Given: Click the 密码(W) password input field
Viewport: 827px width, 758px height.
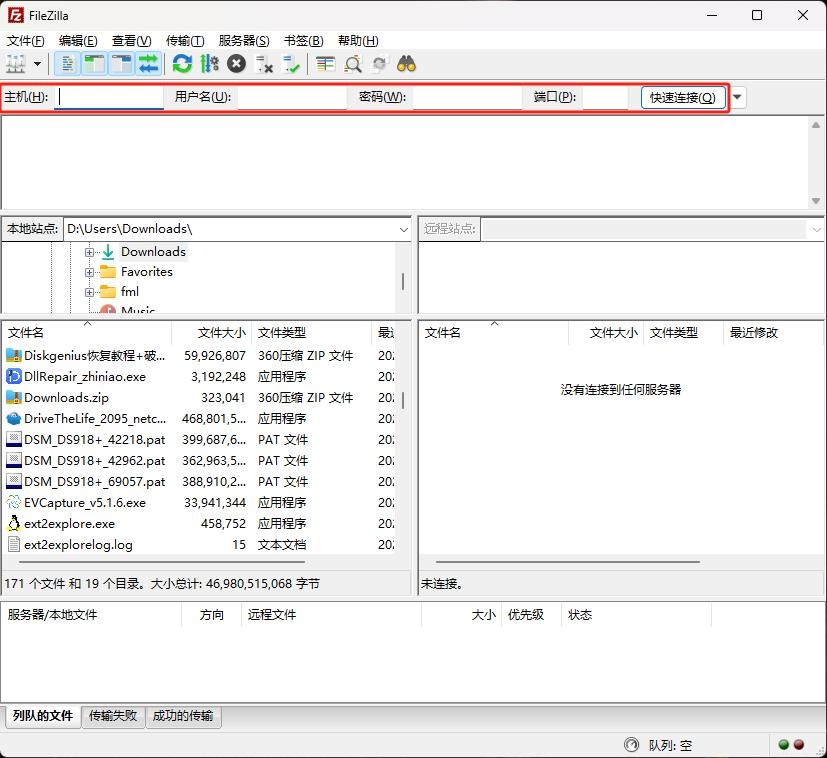Looking at the screenshot, I should (467, 98).
